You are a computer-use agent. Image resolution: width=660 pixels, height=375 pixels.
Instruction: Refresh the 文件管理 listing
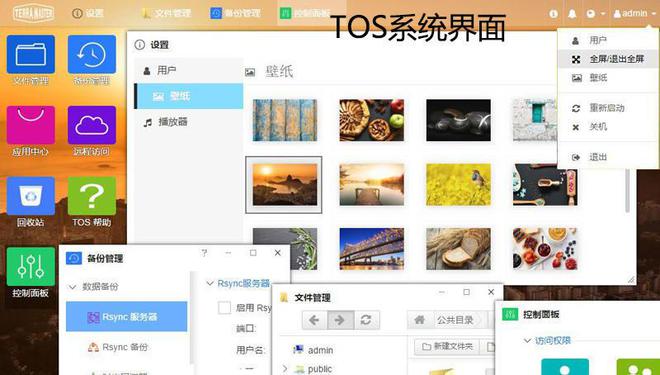(x=366, y=320)
